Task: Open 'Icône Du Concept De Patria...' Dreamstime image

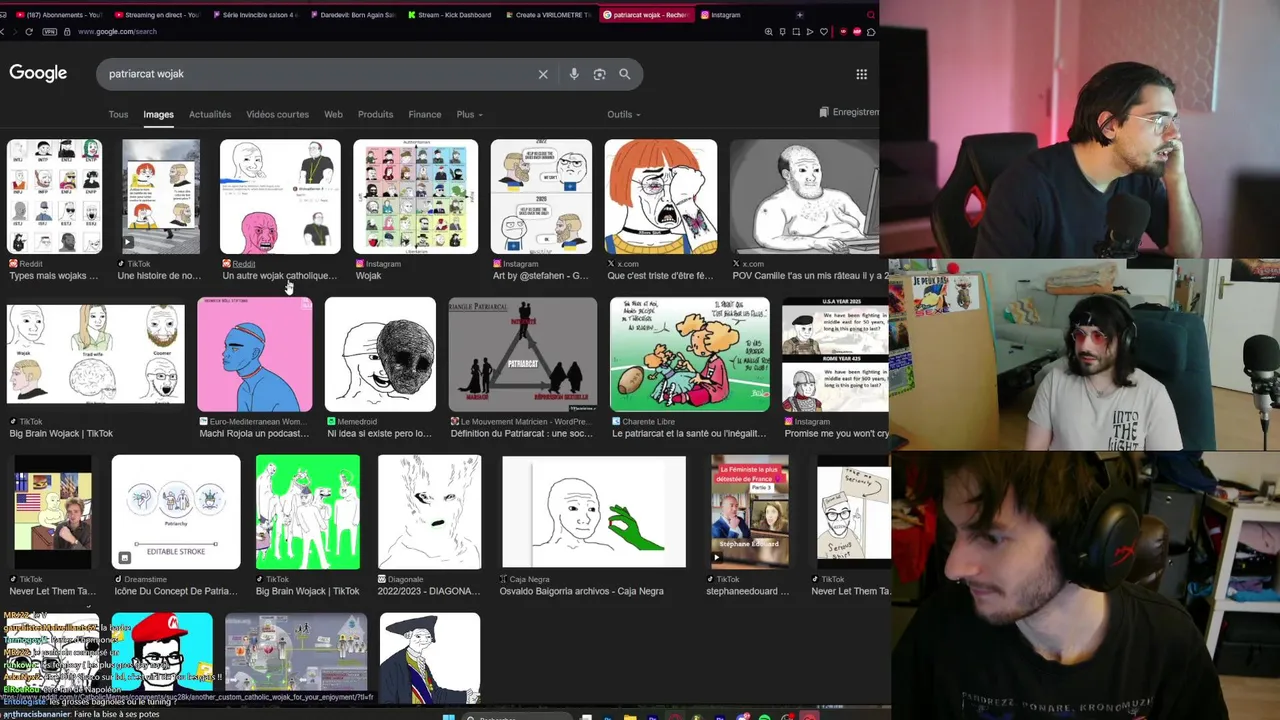Action: point(176,512)
